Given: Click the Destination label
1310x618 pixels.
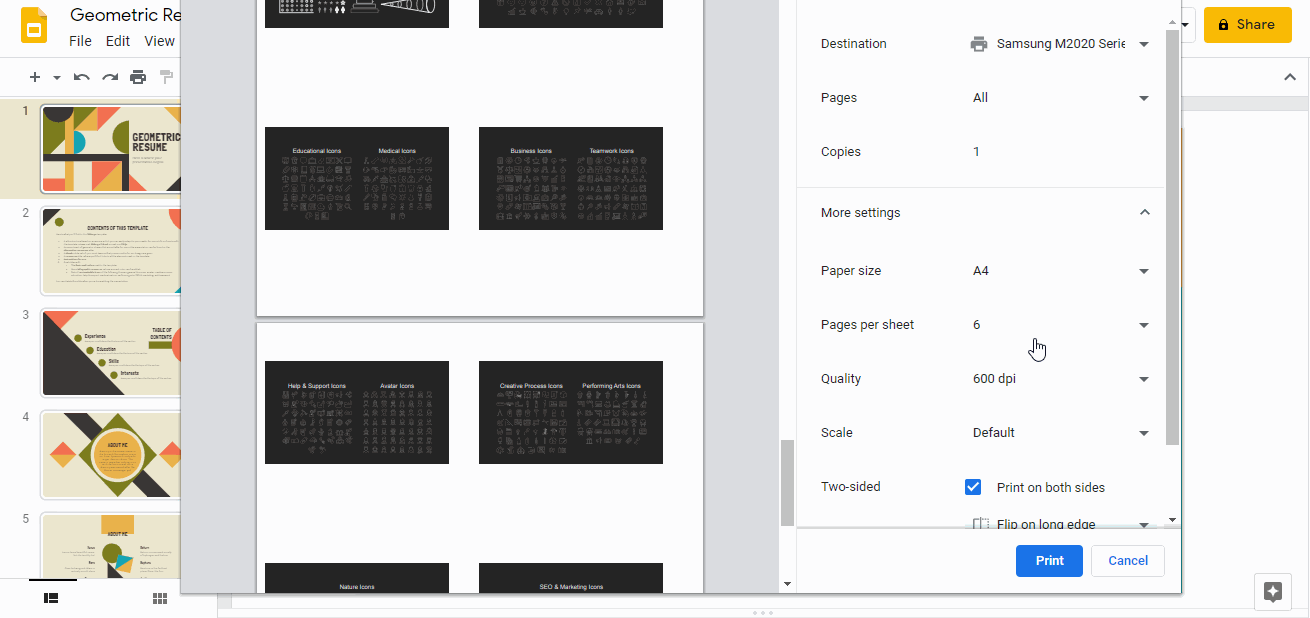Looking at the screenshot, I should click(x=854, y=44).
